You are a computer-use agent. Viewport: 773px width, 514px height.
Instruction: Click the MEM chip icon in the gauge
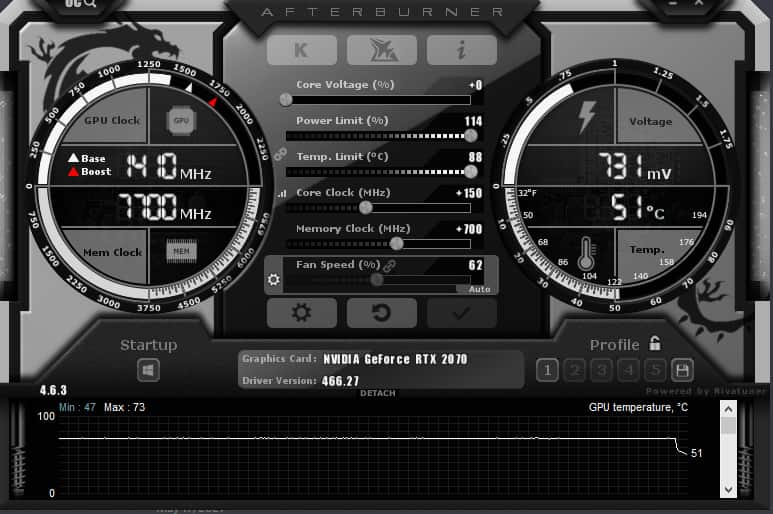(x=181, y=251)
